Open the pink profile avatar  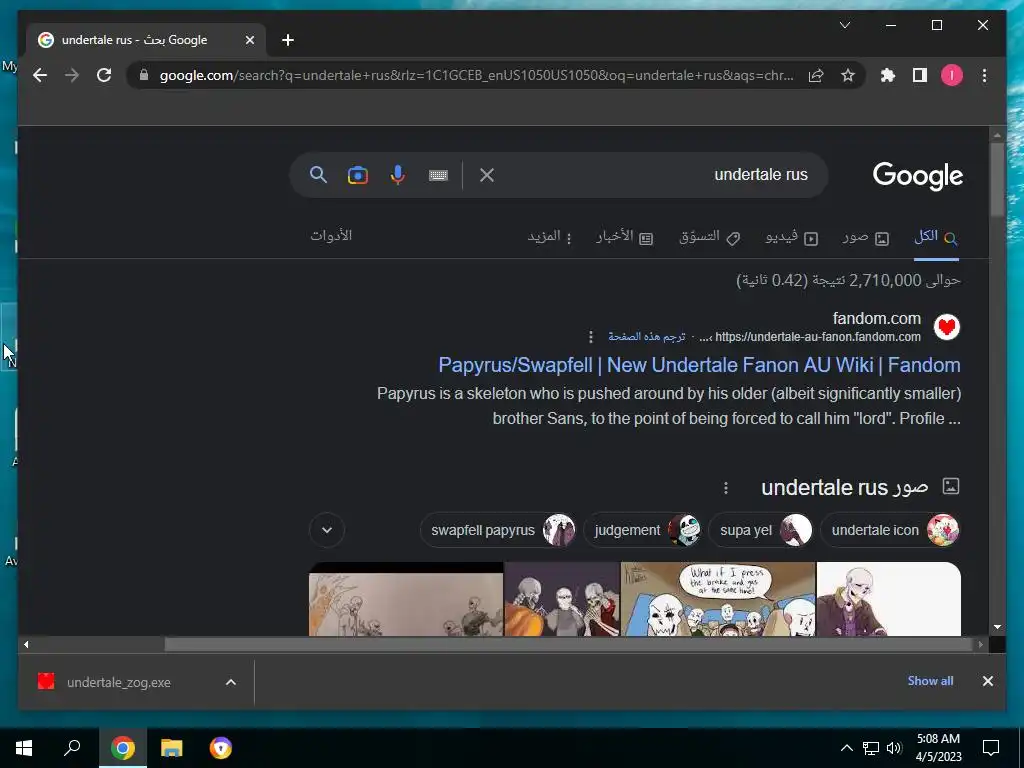click(x=952, y=76)
